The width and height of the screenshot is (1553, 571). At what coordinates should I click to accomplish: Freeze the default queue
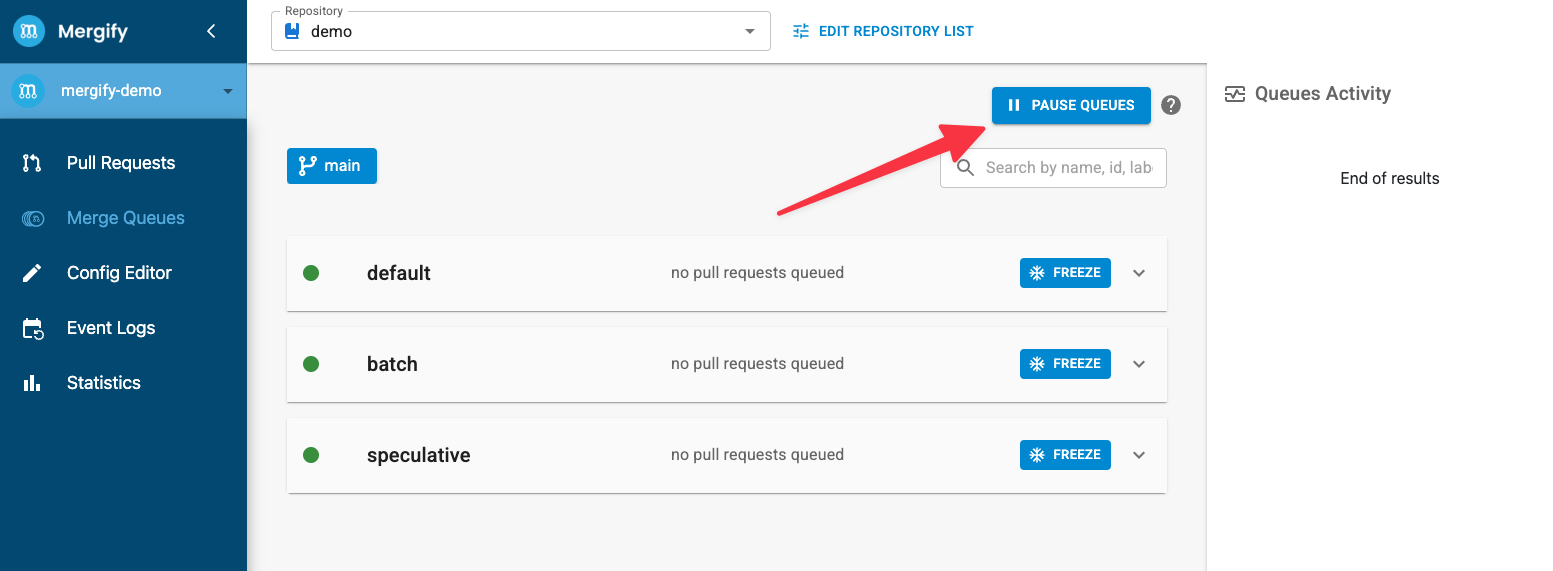click(1065, 273)
